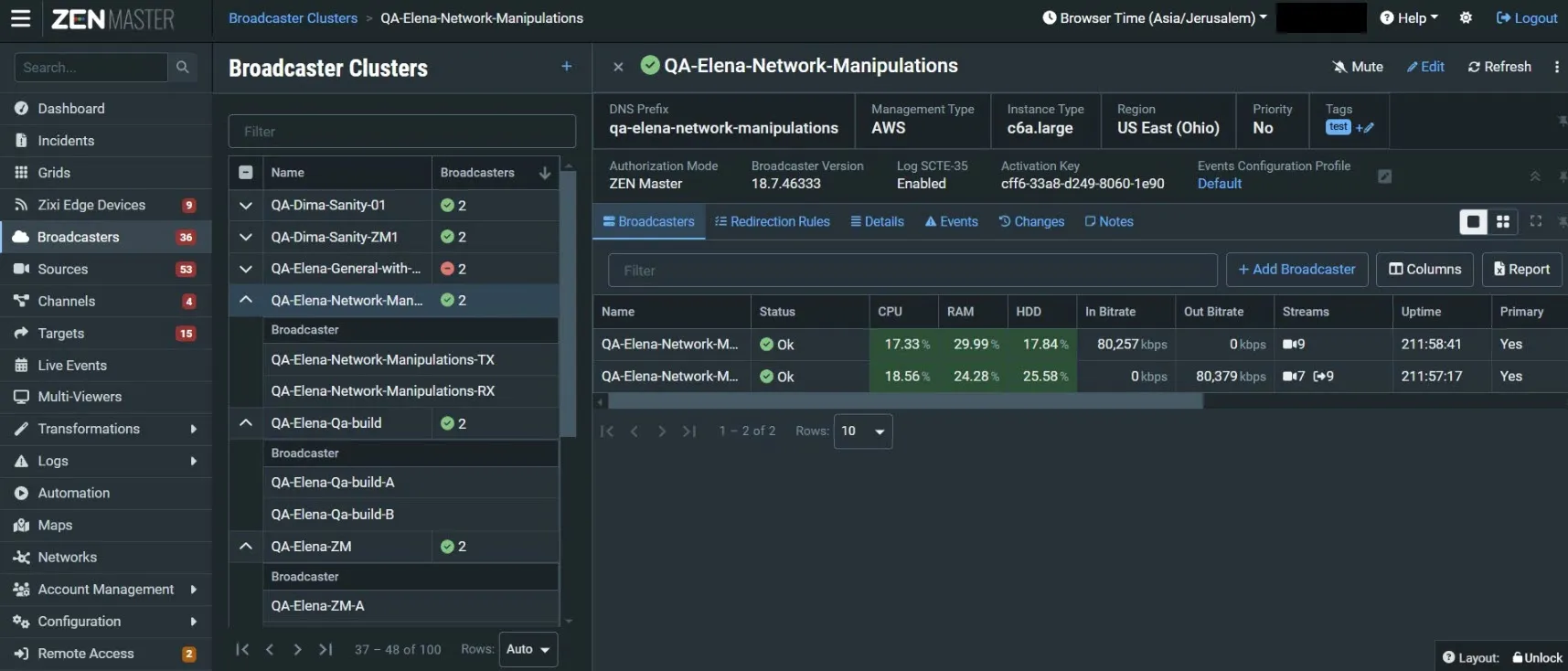This screenshot has width=1568, height=671.
Task: Toggle the select-all clusters checkbox
Action: 246,173
